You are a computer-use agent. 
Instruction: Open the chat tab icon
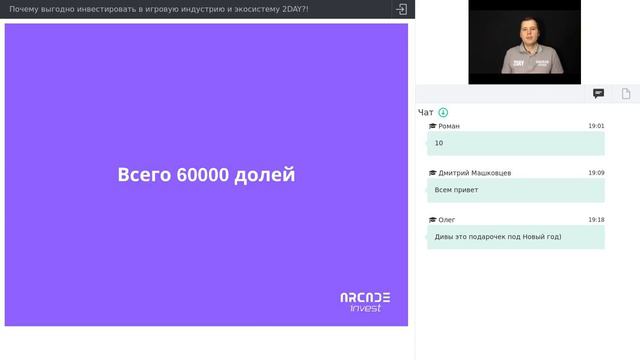(x=598, y=94)
